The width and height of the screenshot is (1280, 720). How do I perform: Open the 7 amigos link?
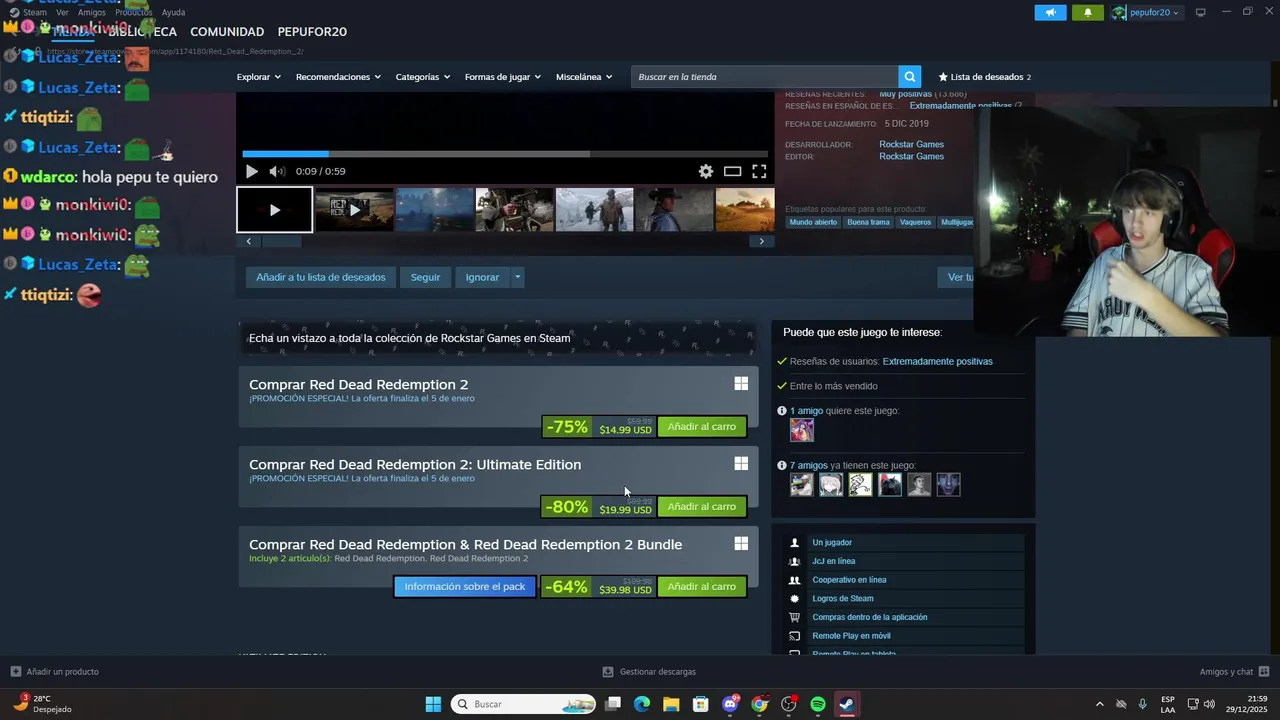[x=808, y=465]
